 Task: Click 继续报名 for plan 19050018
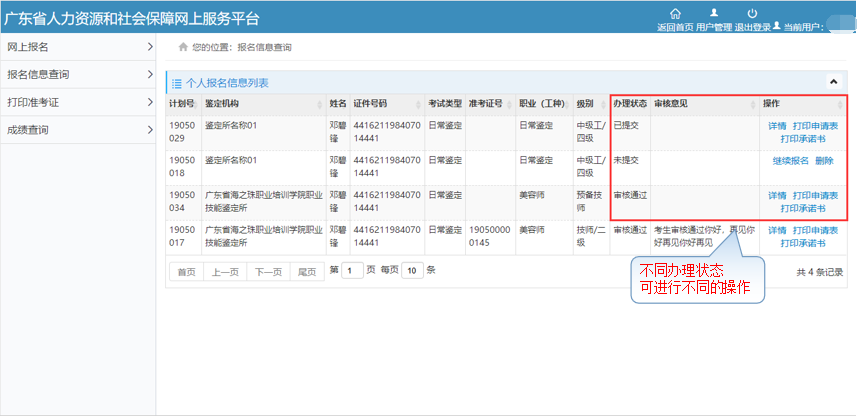tap(790, 161)
